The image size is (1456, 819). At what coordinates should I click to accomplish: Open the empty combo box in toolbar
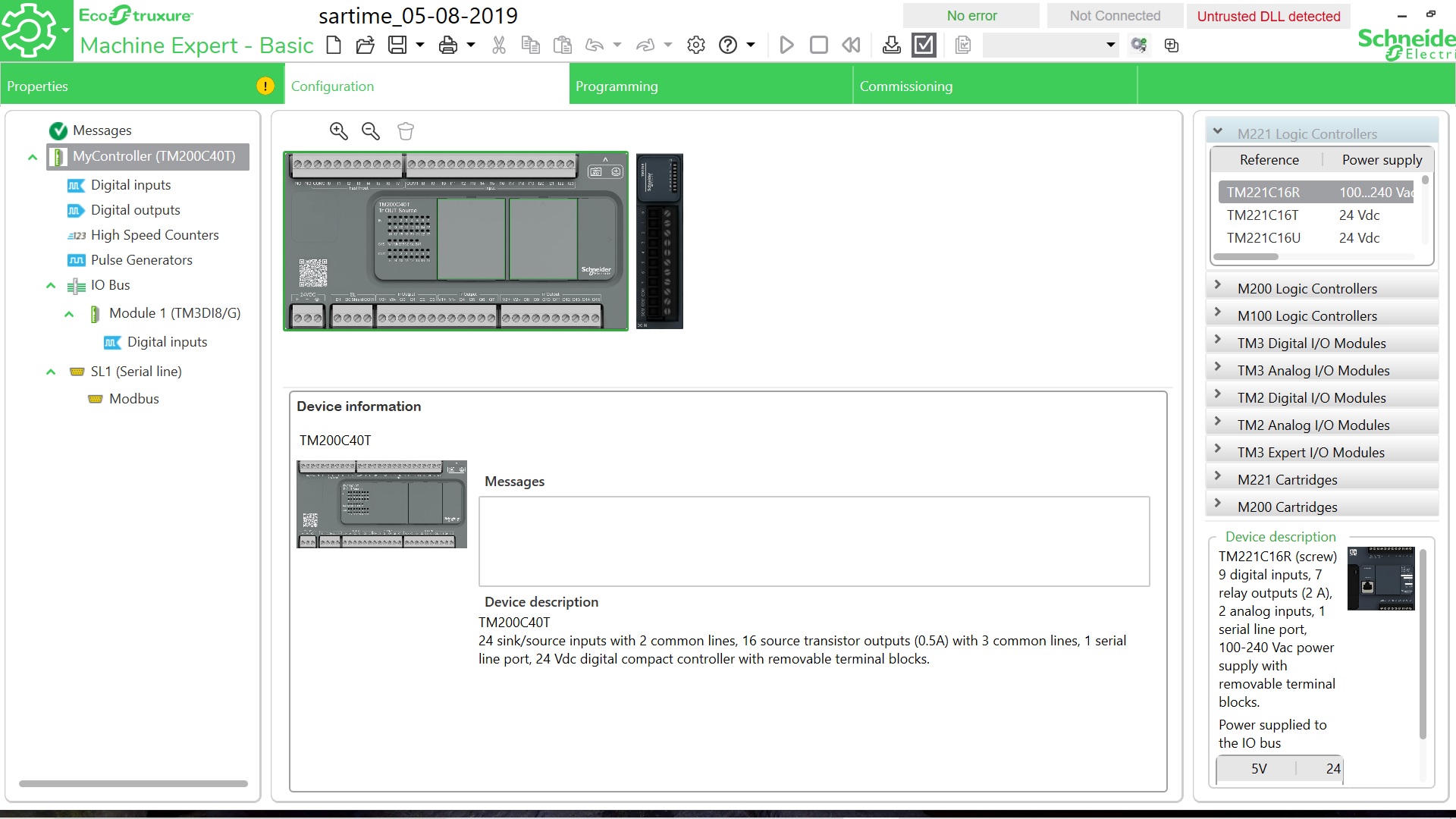pos(1051,45)
